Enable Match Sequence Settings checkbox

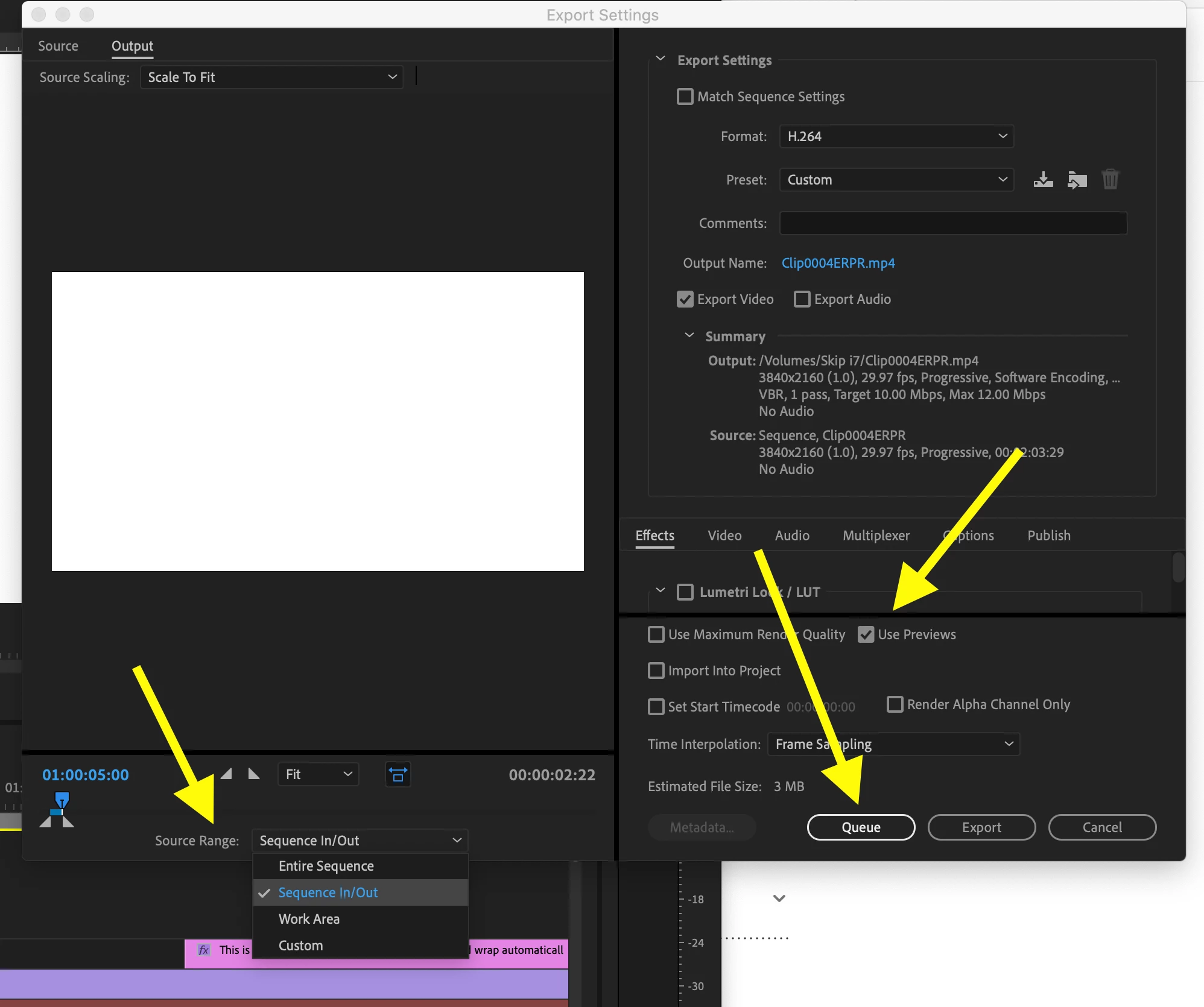(x=685, y=96)
